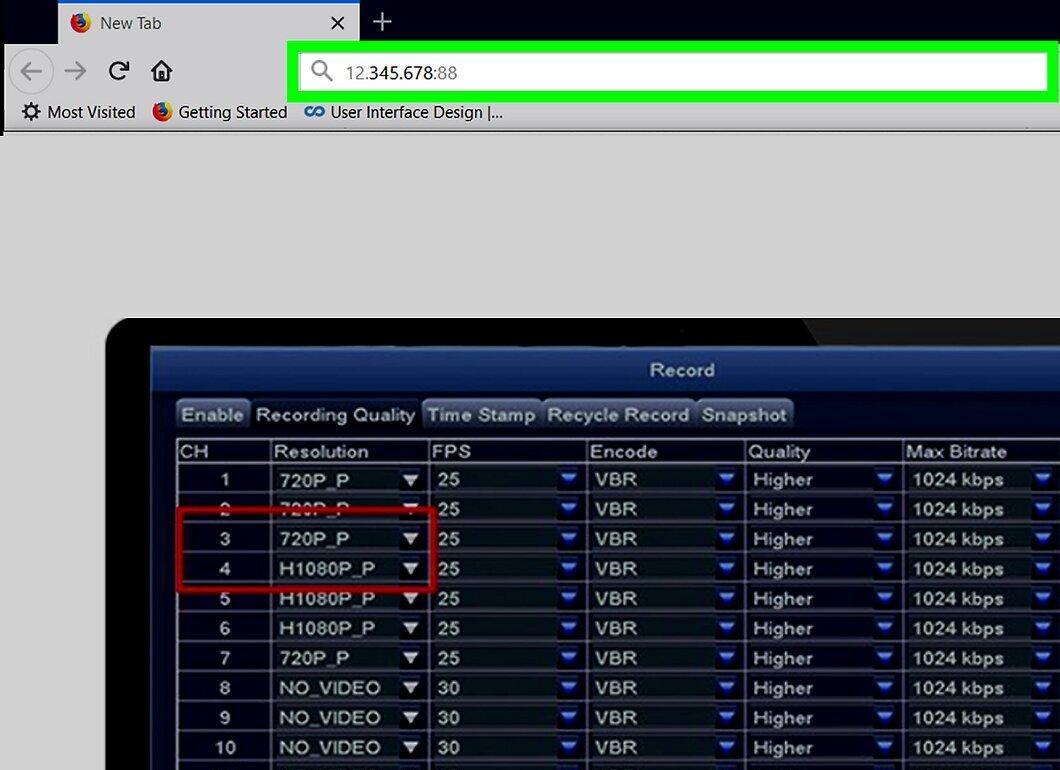Click H1080P_P resolution value in channel 4

[x=327, y=569]
